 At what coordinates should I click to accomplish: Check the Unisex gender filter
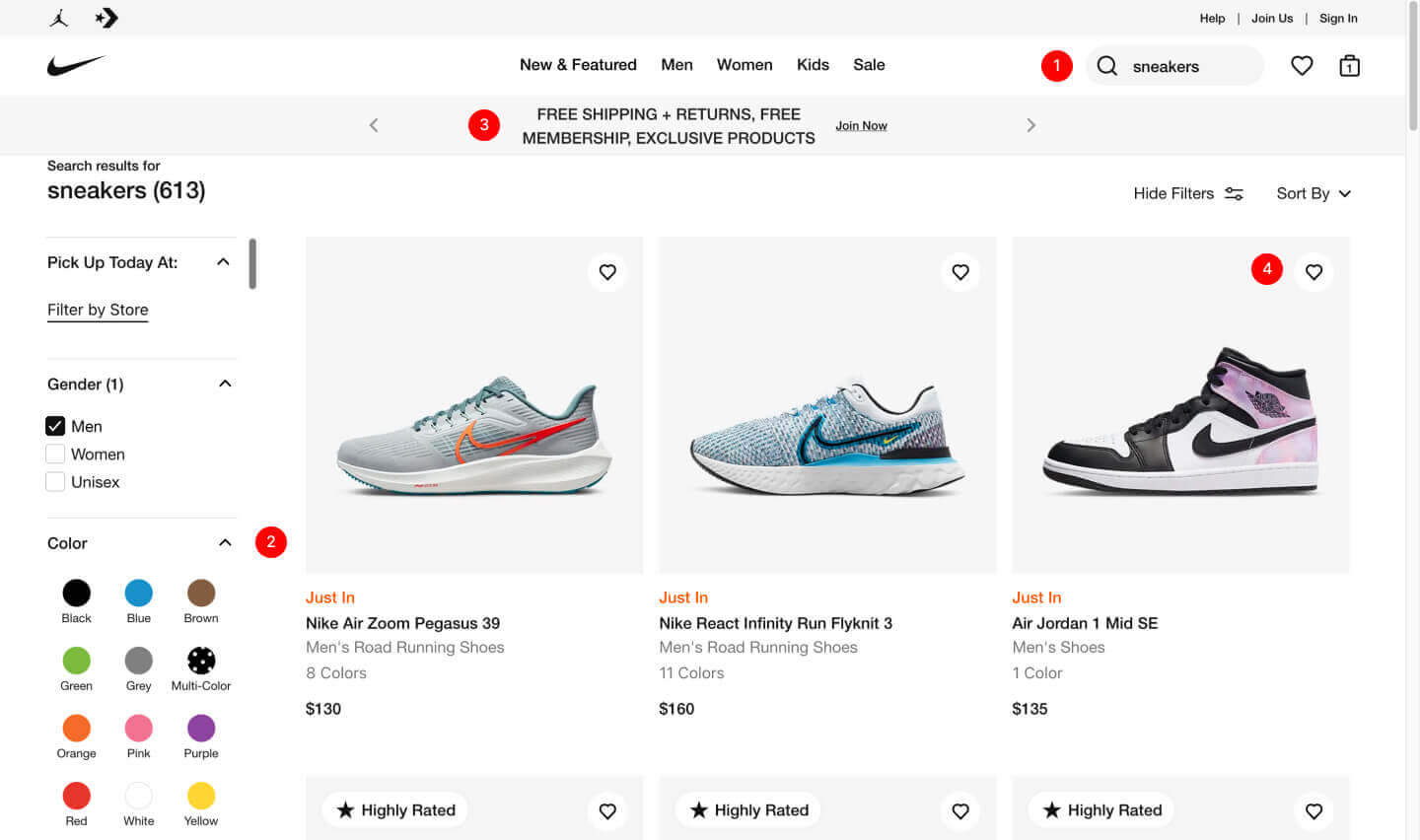(x=55, y=482)
